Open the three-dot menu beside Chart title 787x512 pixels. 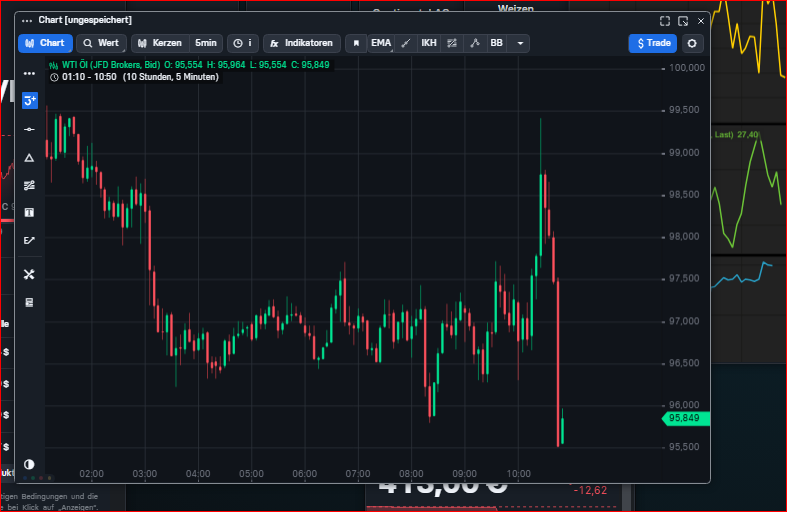(x=27, y=20)
